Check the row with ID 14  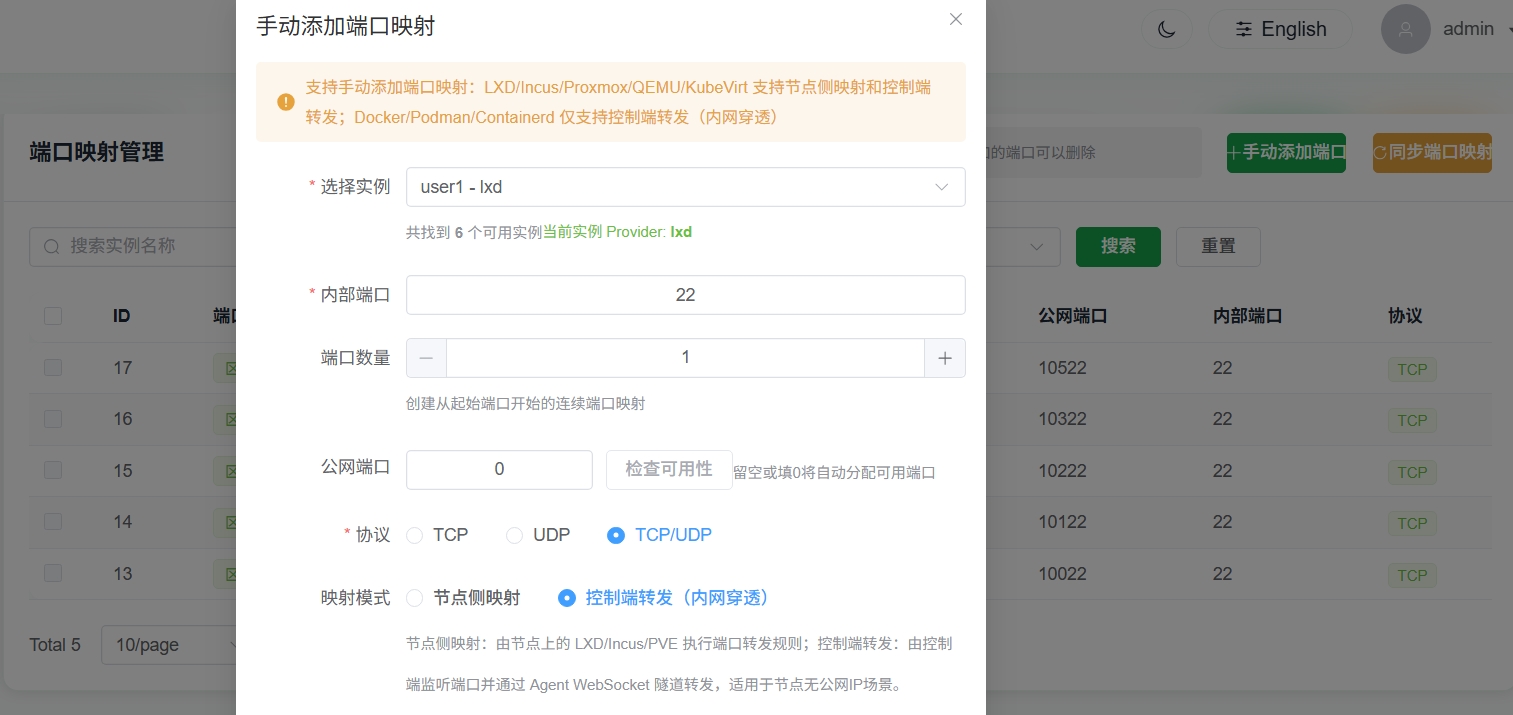point(53,521)
